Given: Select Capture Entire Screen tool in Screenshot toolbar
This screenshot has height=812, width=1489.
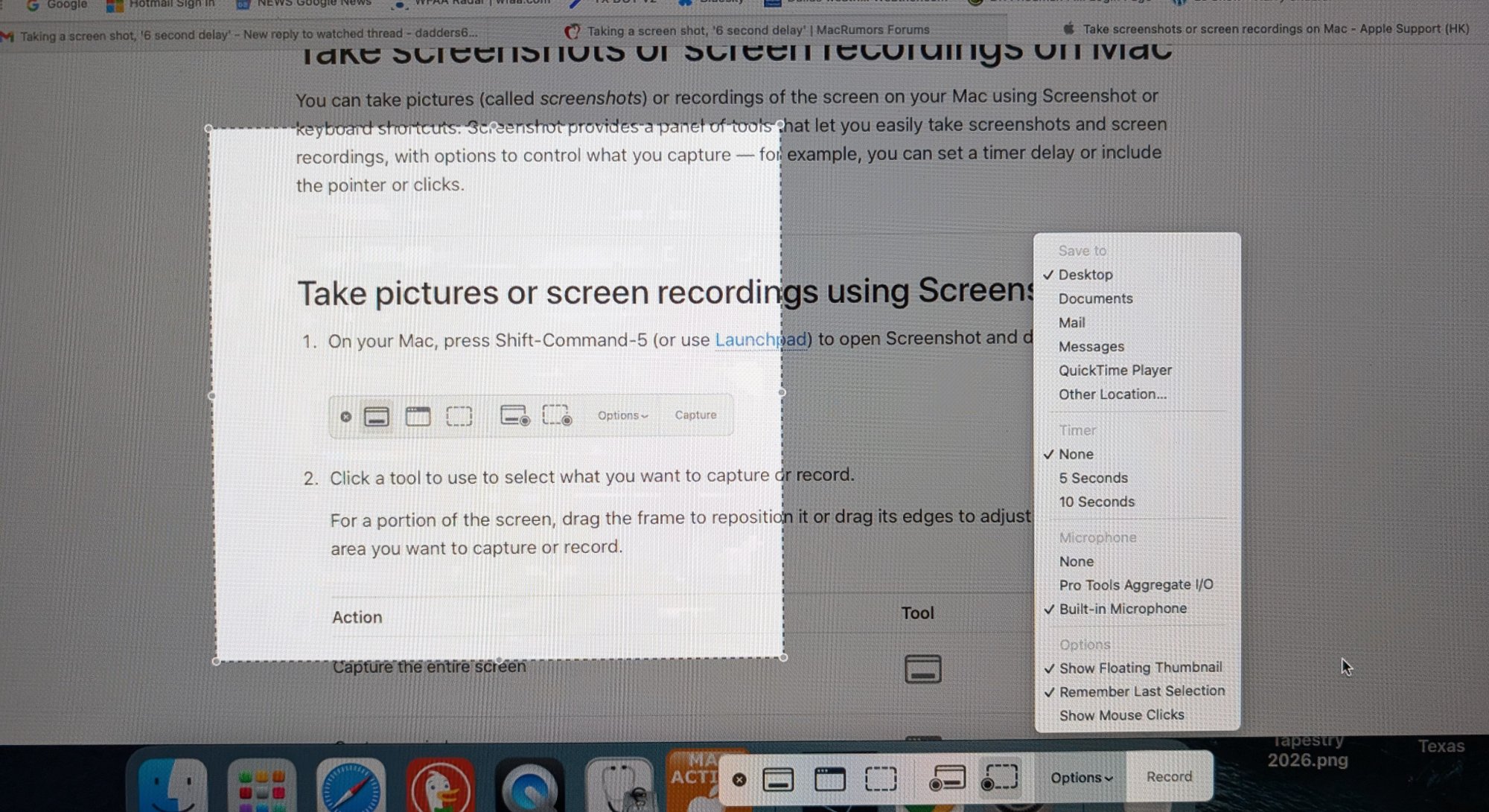Looking at the screenshot, I should [778, 779].
